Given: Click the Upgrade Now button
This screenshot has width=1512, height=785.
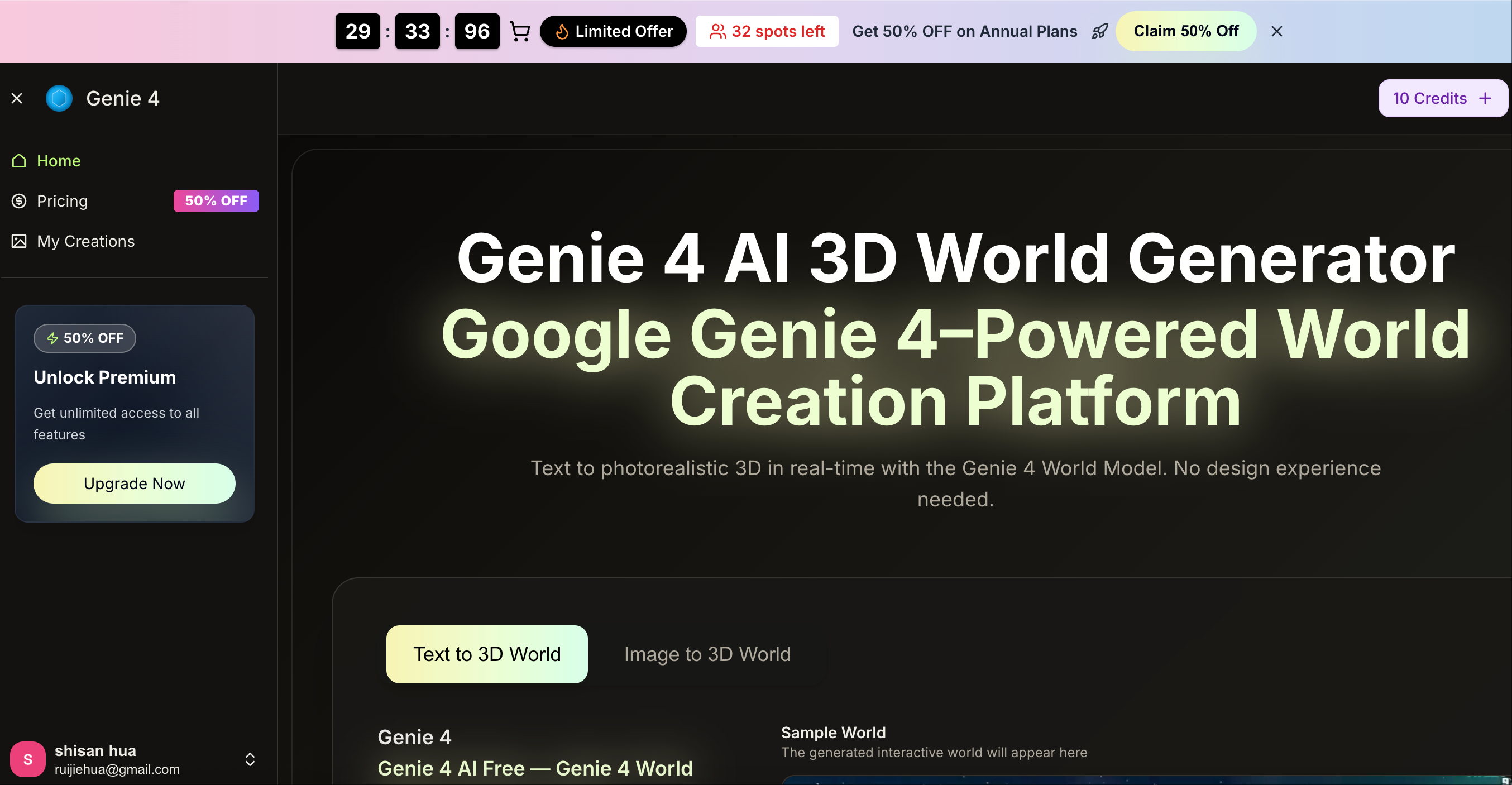Looking at the screenshot, I should [x=134, y=483].
